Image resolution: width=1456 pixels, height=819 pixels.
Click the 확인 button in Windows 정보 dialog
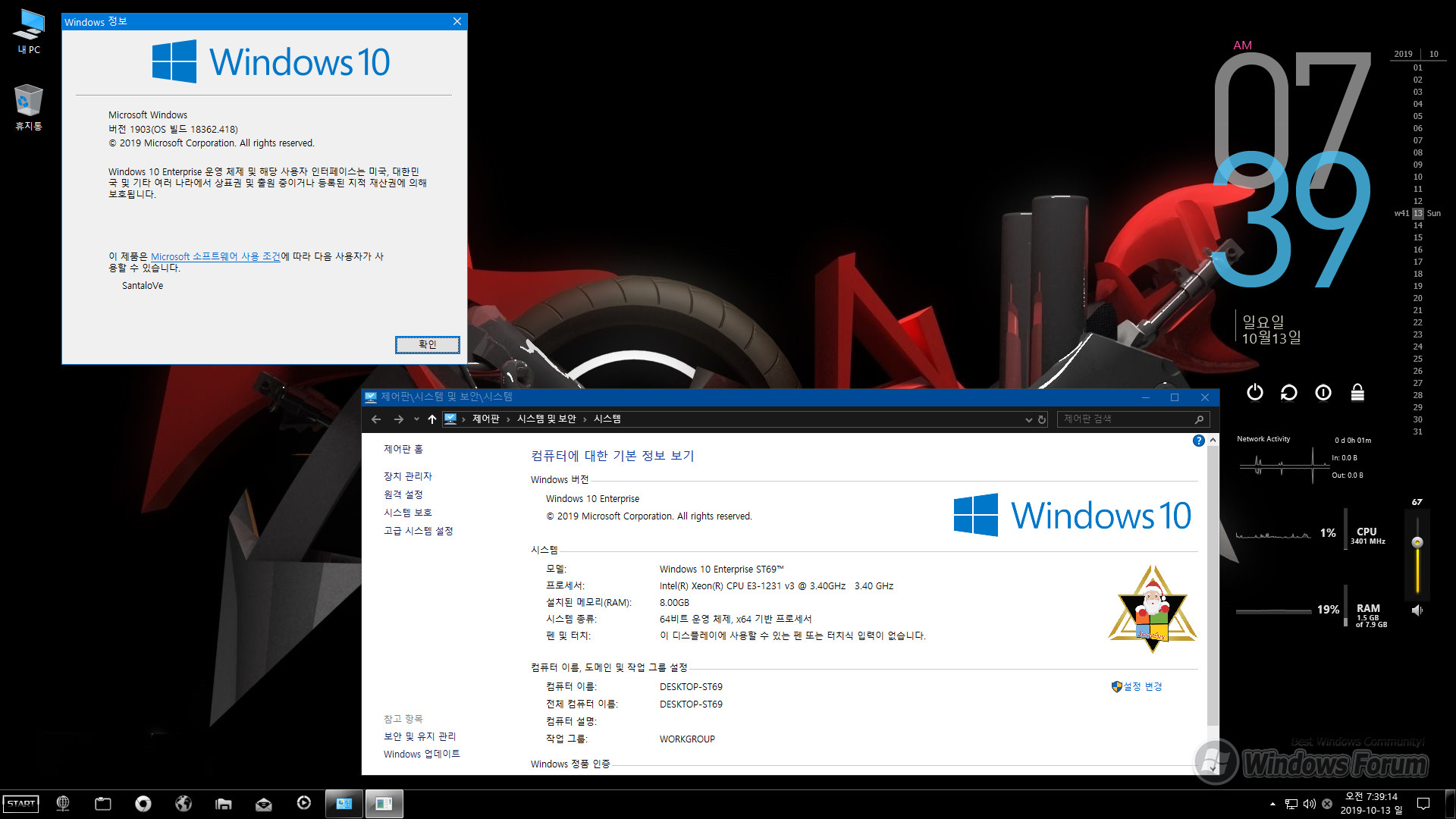click(427, 344)
